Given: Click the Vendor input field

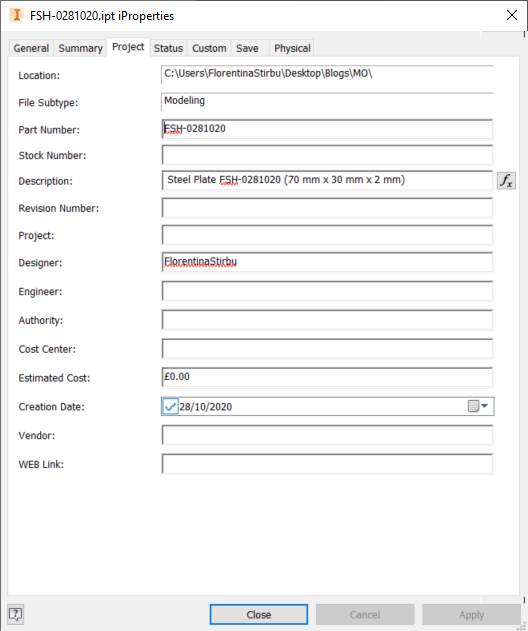Looking at the screenshot, I should pos(327,435).
